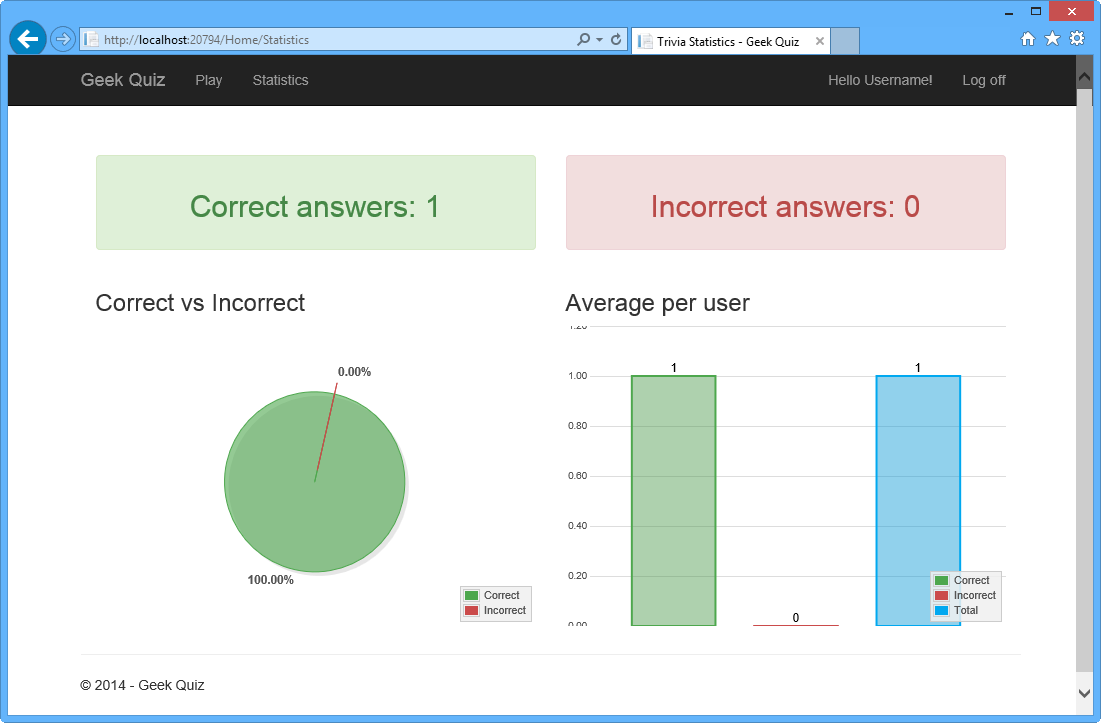Refresh the page using the reload icon

click(613, 39)
